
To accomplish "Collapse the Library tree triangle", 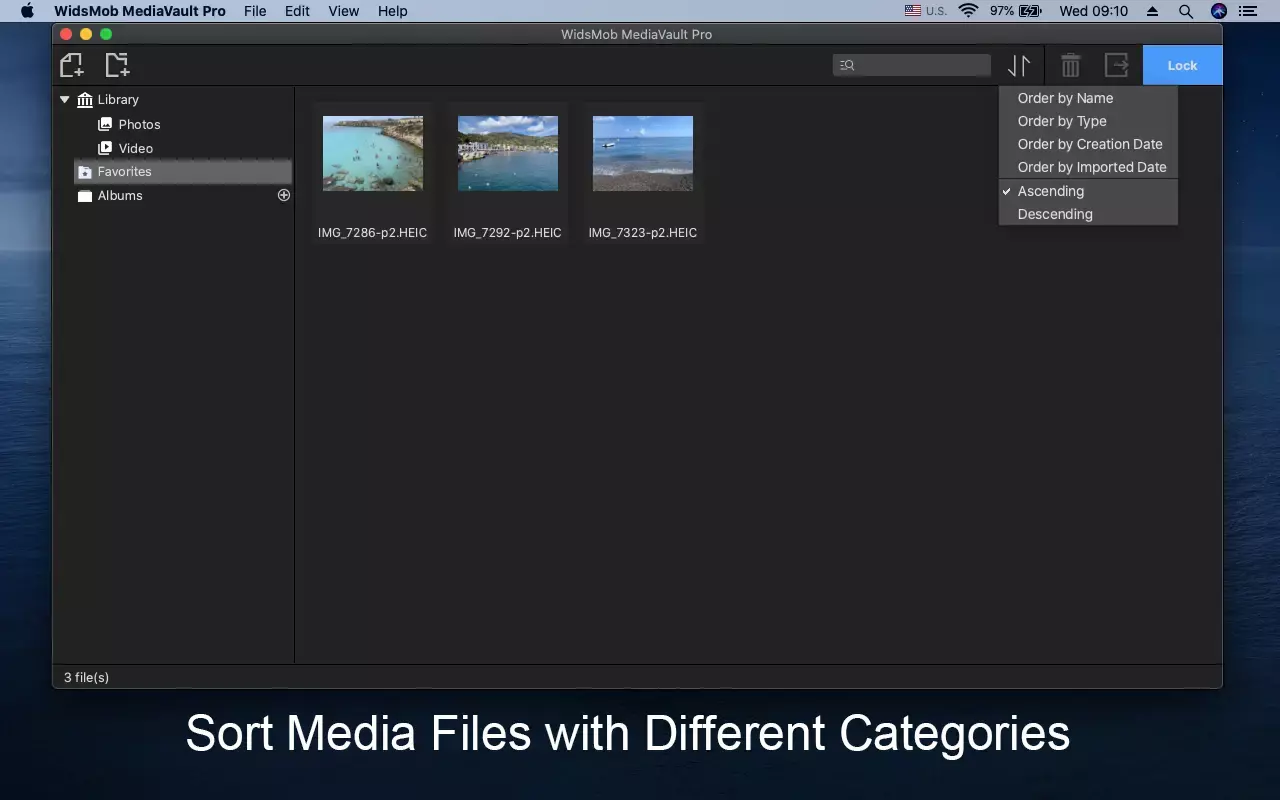I will 65,99.
